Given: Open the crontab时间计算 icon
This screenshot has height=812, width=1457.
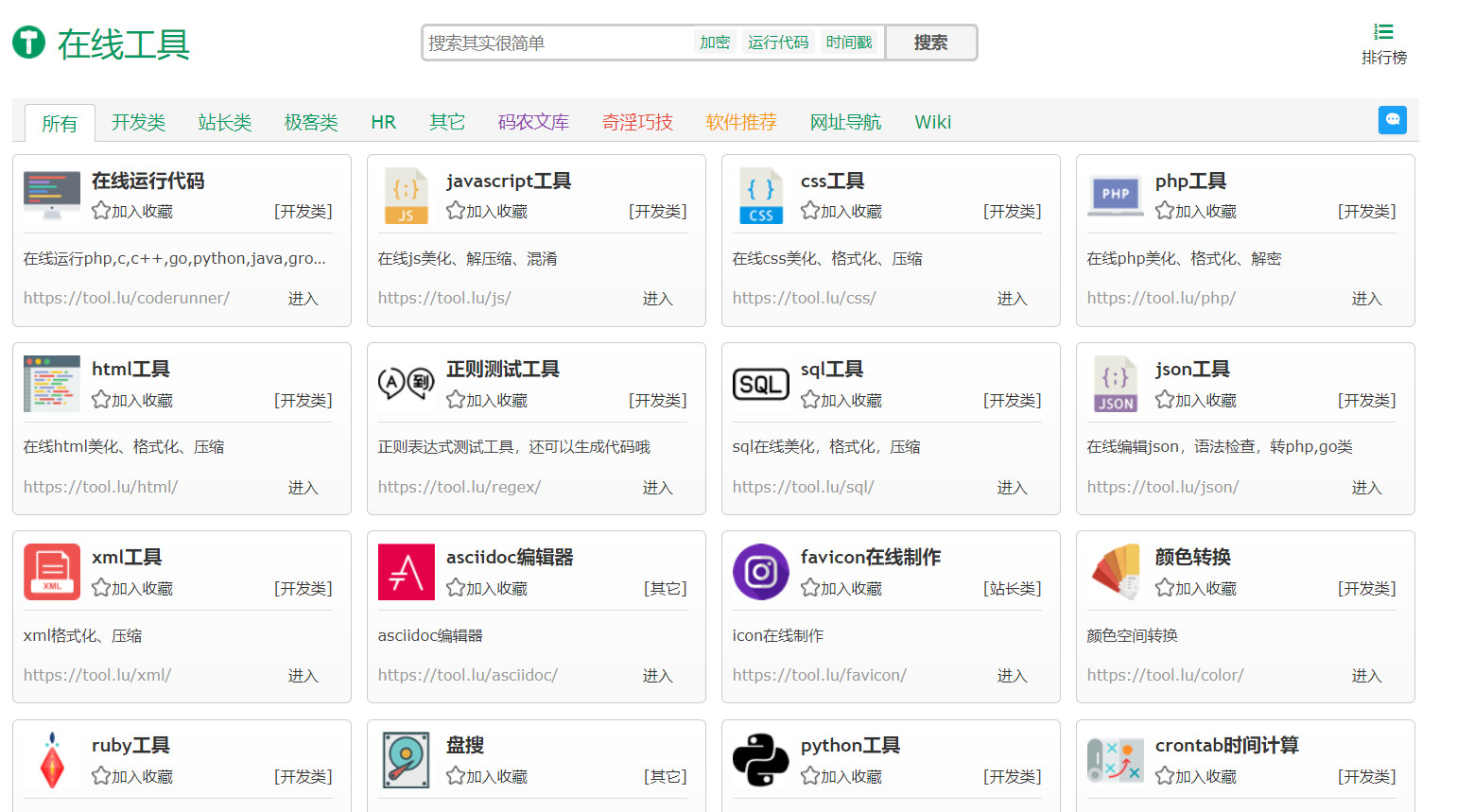Looking at the screenshot, I should [1116, 760].
